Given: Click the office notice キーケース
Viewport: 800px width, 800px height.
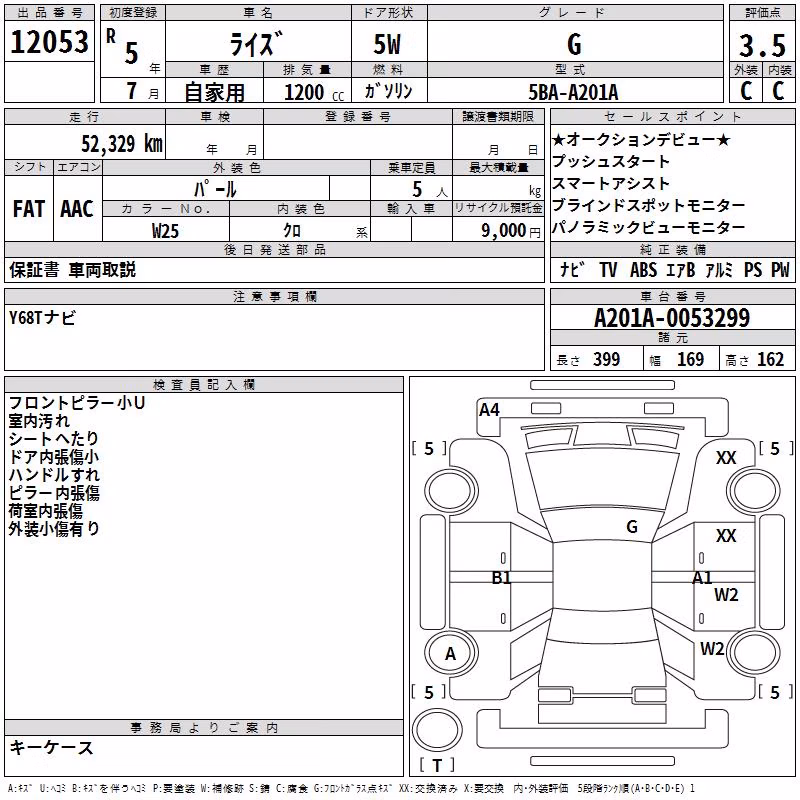Looking at the screenshot, I should [x=52, y=747].
